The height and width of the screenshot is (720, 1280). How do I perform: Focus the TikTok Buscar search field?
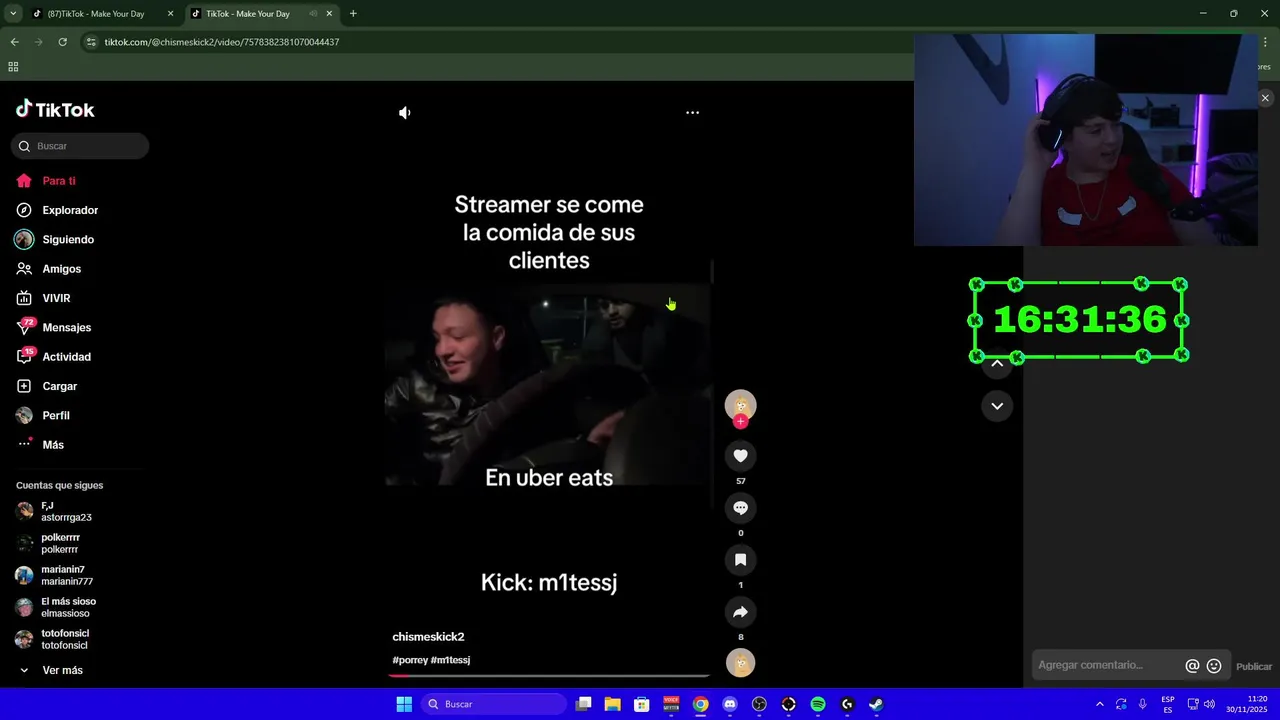coord(80,146)
